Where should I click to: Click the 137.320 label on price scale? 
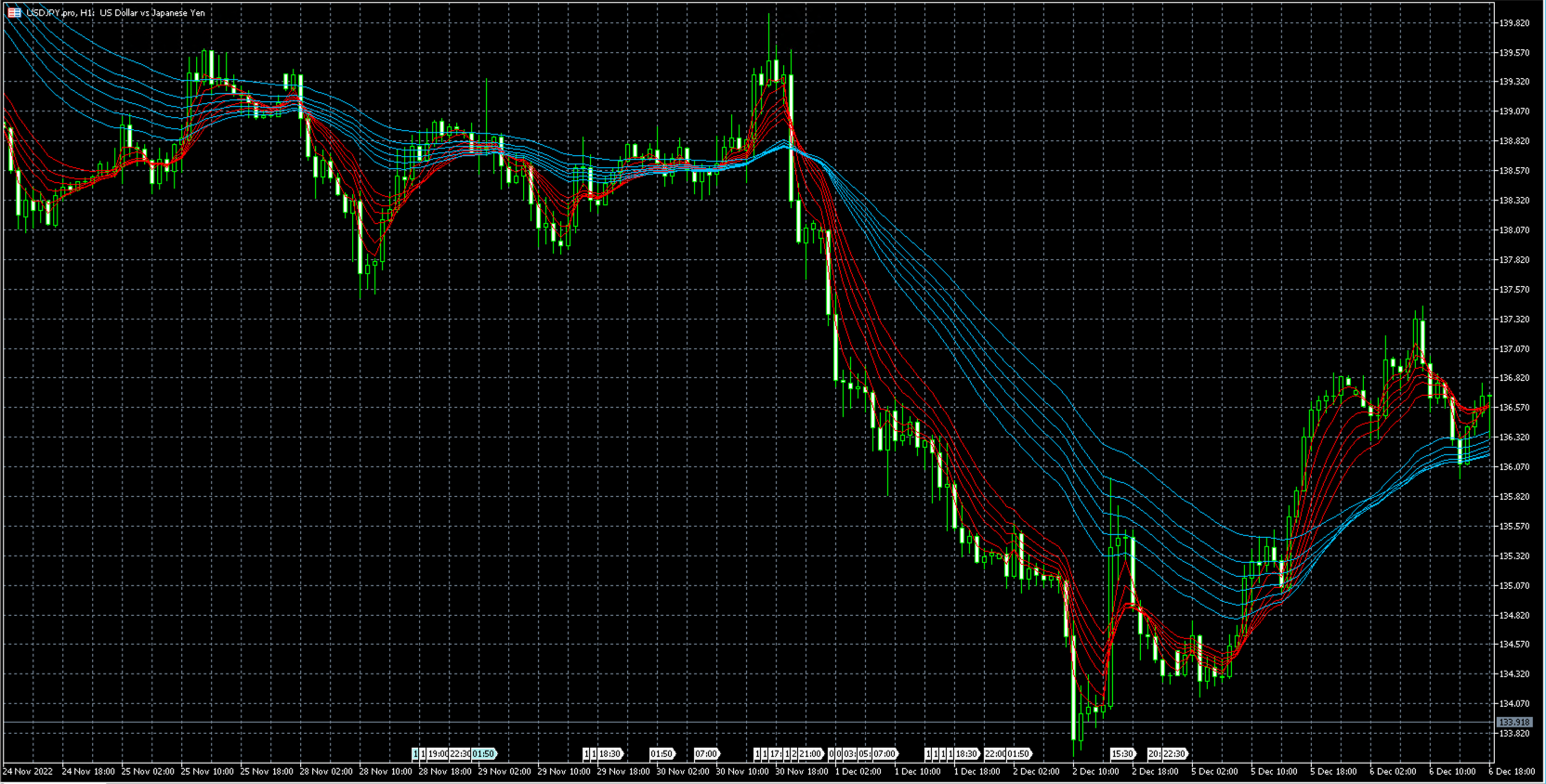click(x=1513, y=320)
